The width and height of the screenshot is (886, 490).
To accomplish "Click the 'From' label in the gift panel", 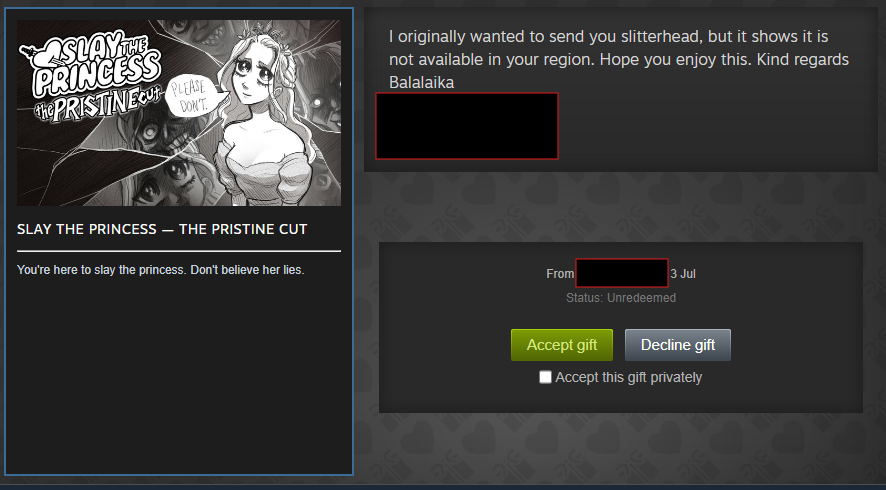I will pos(560,274).
